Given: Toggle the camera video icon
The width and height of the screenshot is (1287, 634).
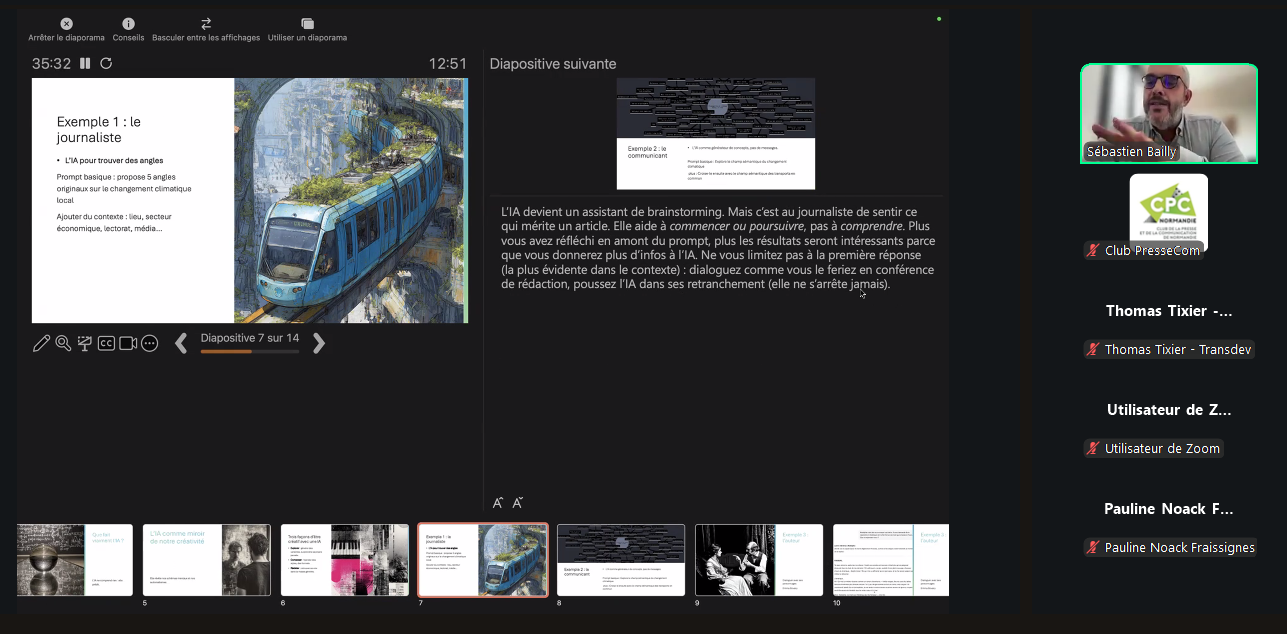Looking at the screenshot, I should click(x=128, y=344).
